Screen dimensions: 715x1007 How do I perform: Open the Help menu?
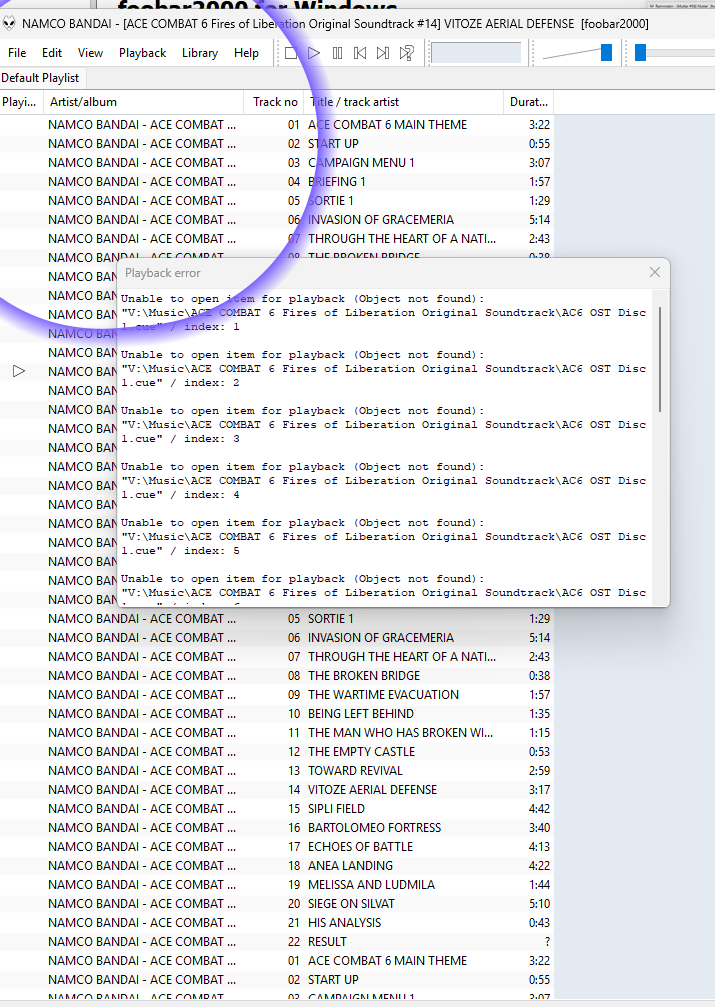(x=246, y=53)
